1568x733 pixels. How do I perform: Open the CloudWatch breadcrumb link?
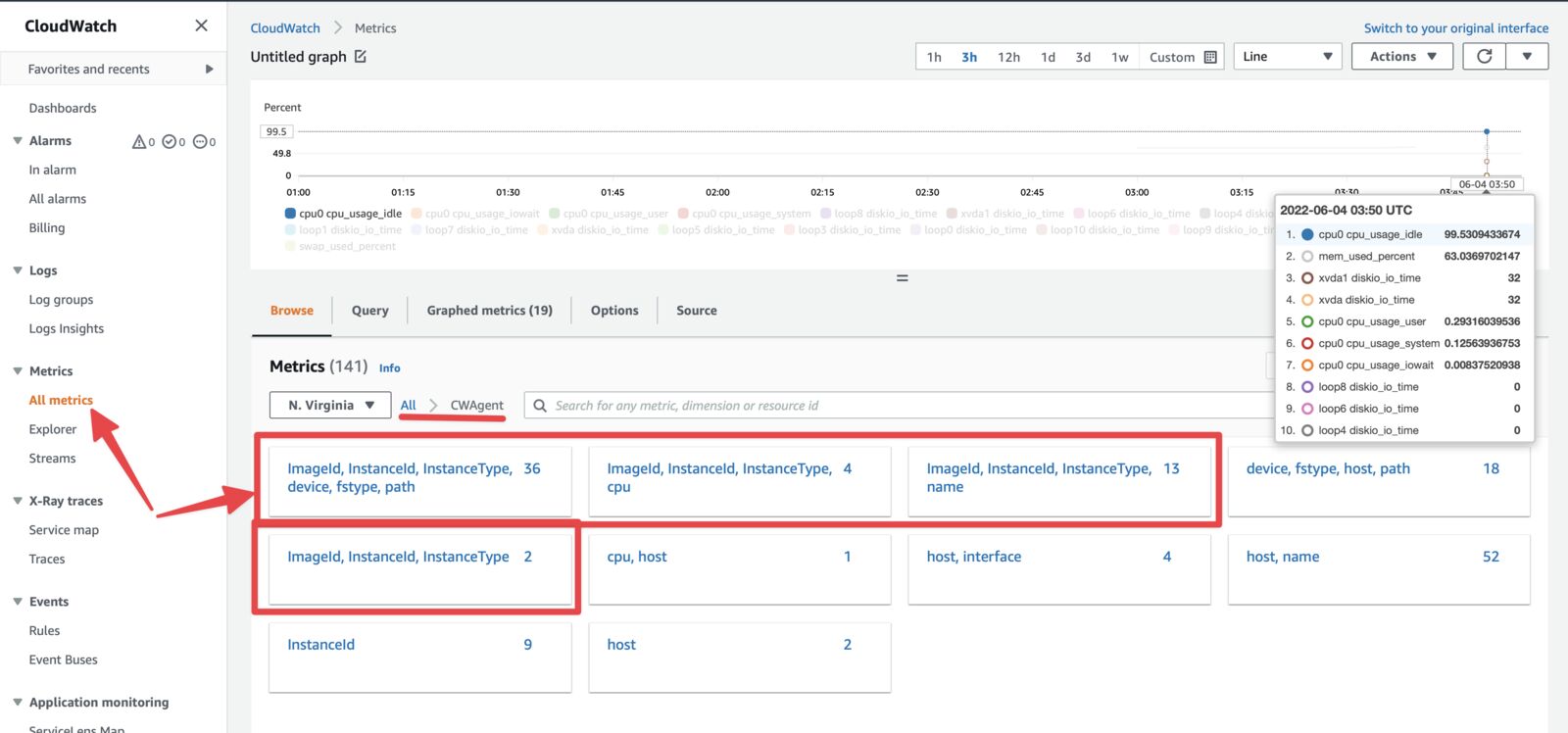(285, 28)
